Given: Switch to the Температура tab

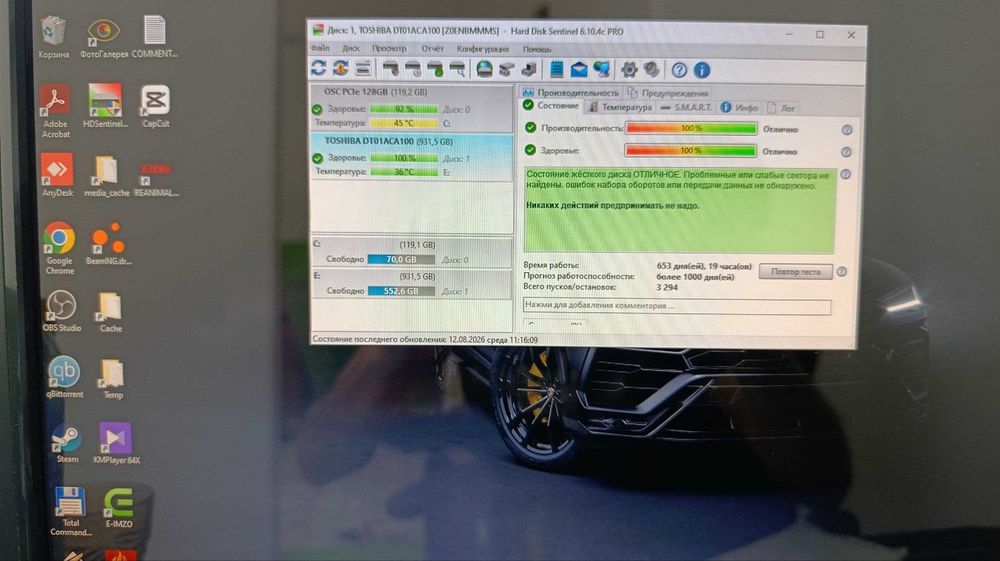Looking at the screenshot, I should point(620,108).
